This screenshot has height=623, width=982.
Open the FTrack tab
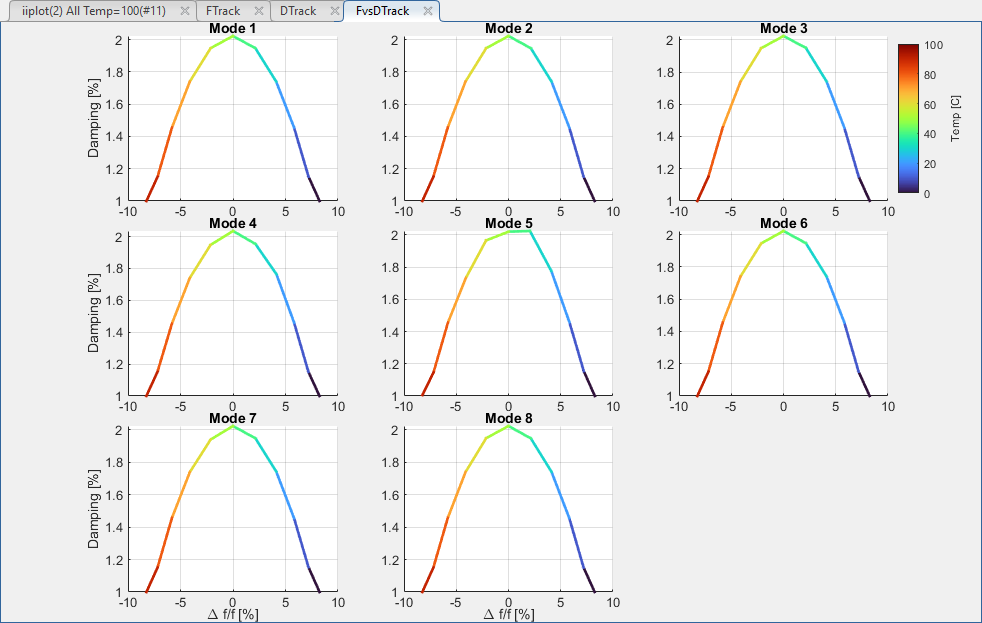222,11
